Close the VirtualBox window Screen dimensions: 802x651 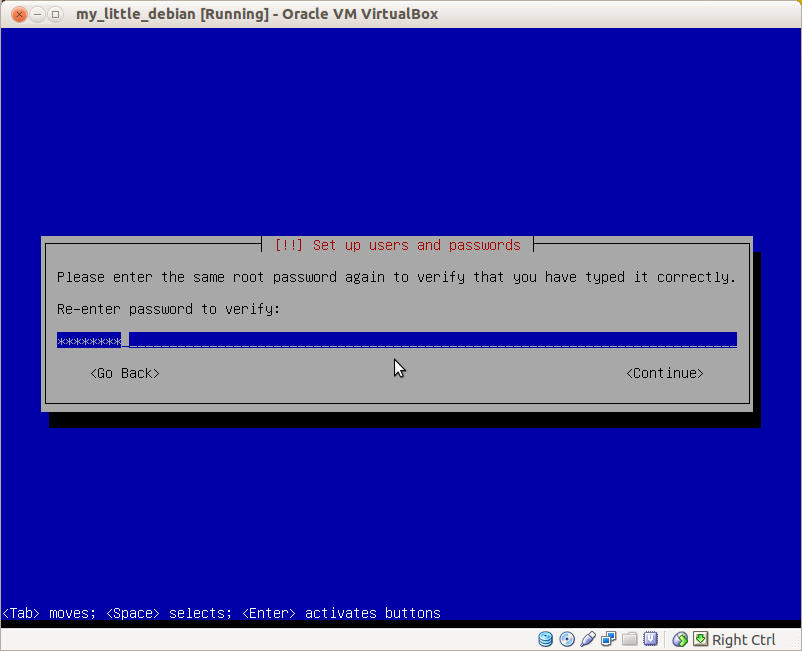19,14
